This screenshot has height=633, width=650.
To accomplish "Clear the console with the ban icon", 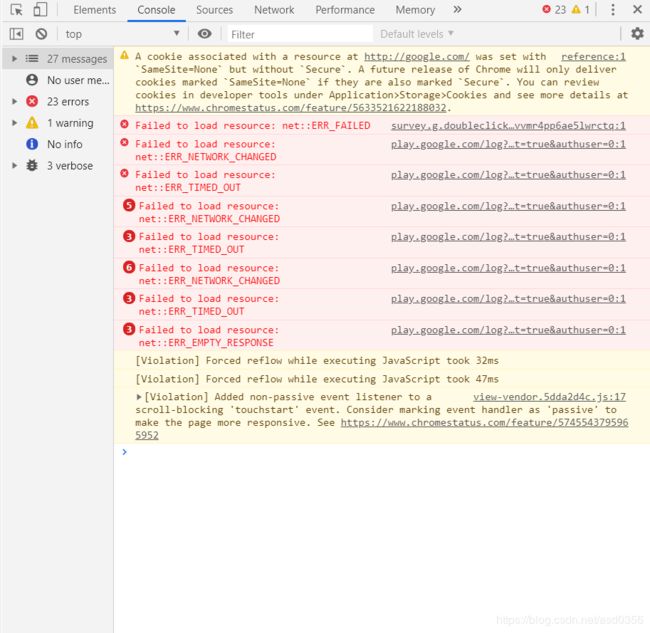I will 41,34.
